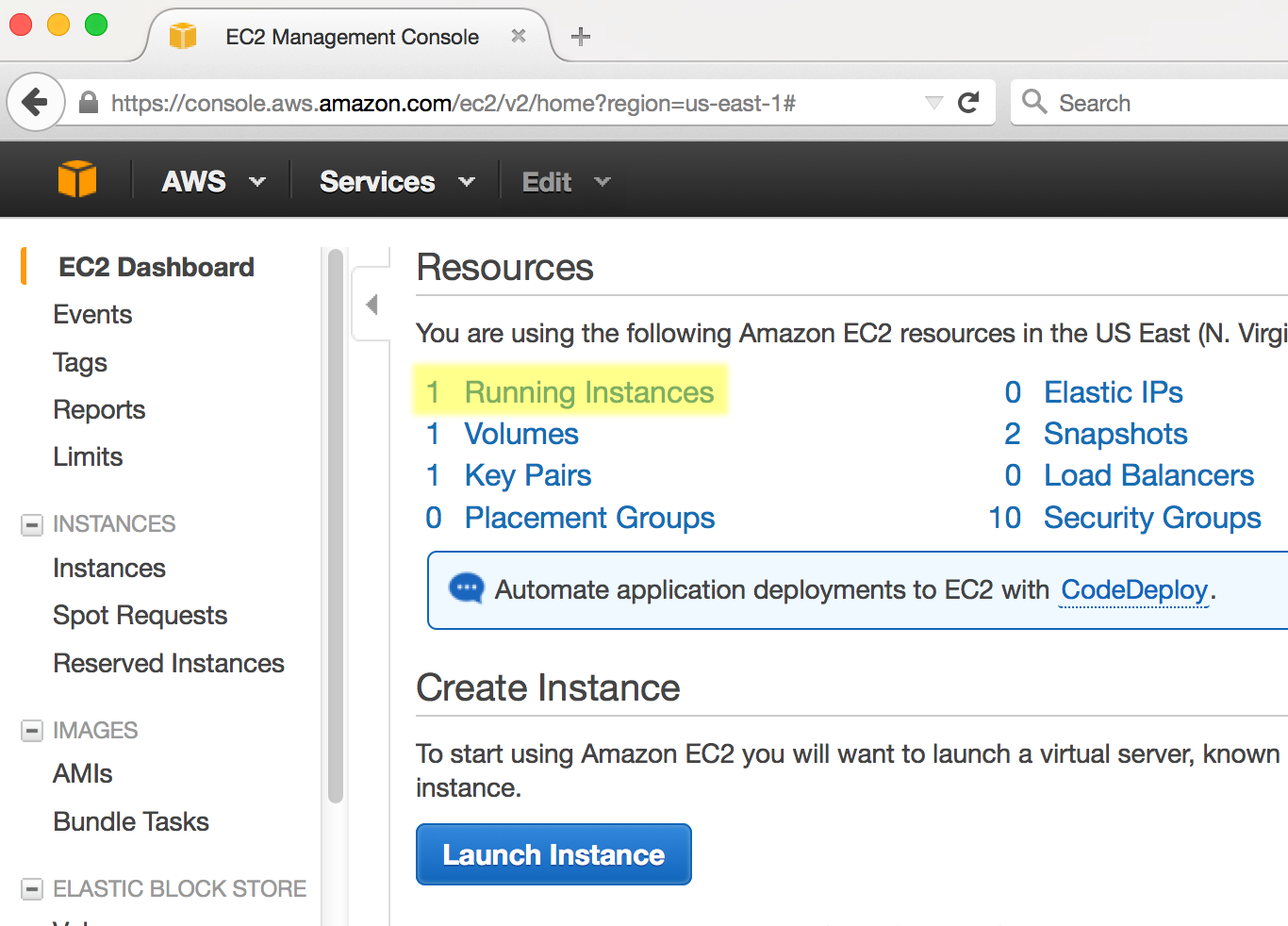Viewport: 1288px width, 926px height.
Task: Open the AWS dropdown menu
Action: point(213,181)
